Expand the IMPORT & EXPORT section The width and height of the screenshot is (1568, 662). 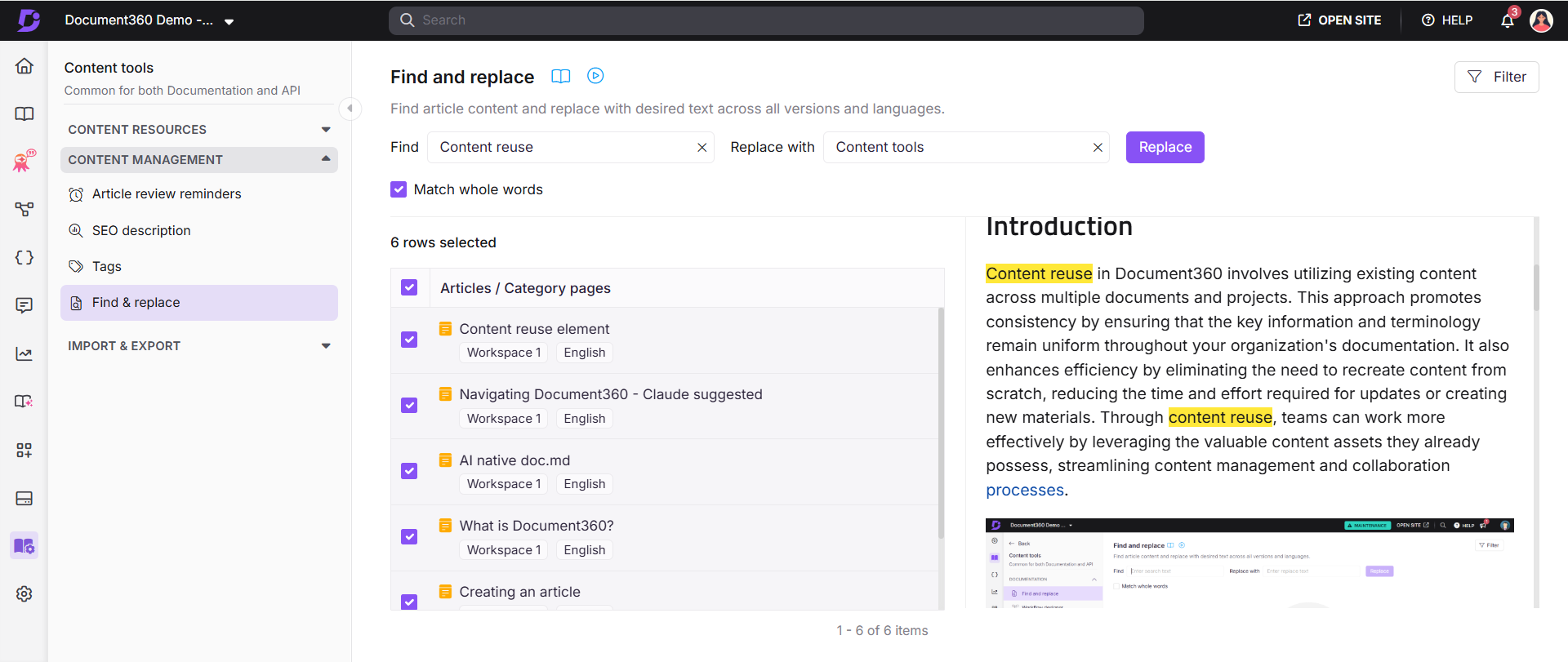click(x=199, y=346)
